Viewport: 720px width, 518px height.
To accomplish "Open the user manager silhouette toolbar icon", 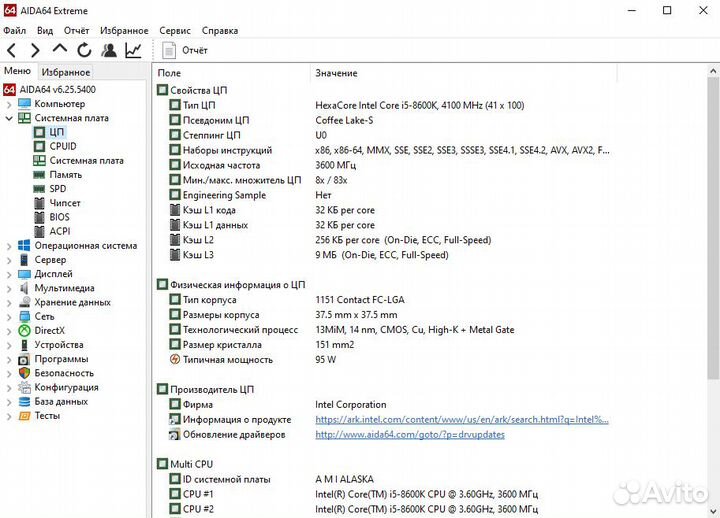I will coord(109,50).
